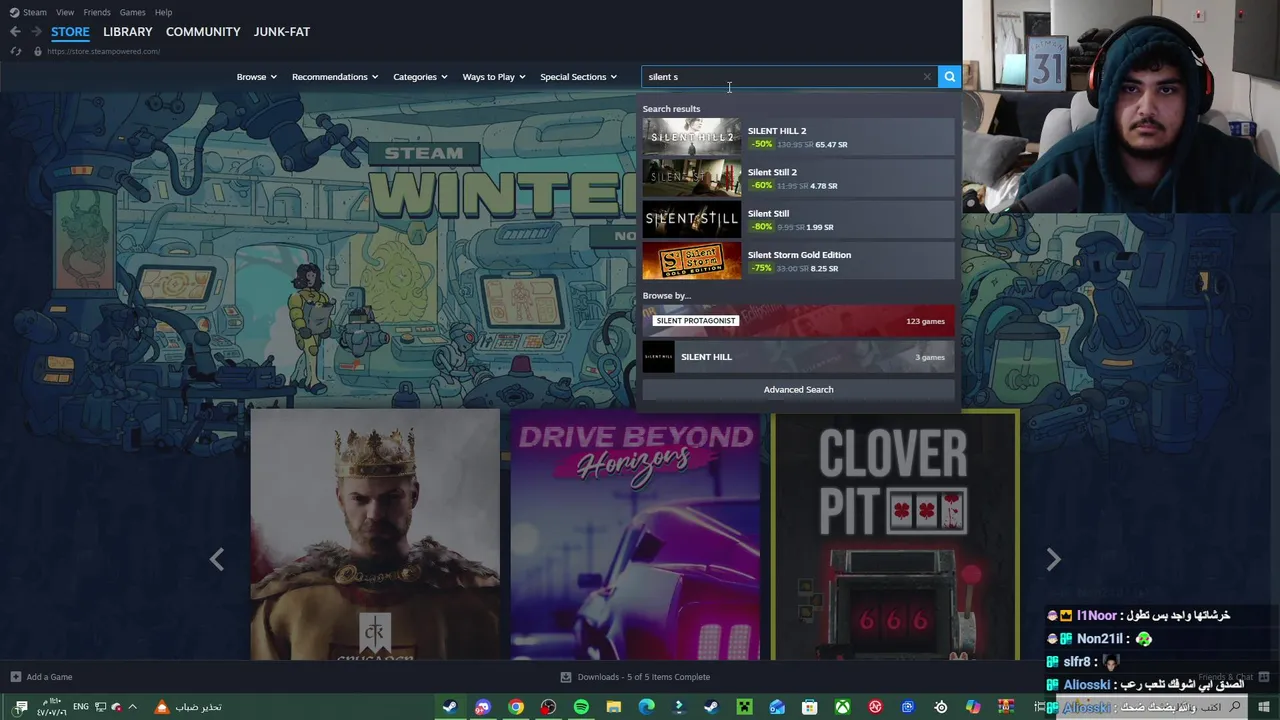Open SteelSeries app from the taskbar

[941, 707]
